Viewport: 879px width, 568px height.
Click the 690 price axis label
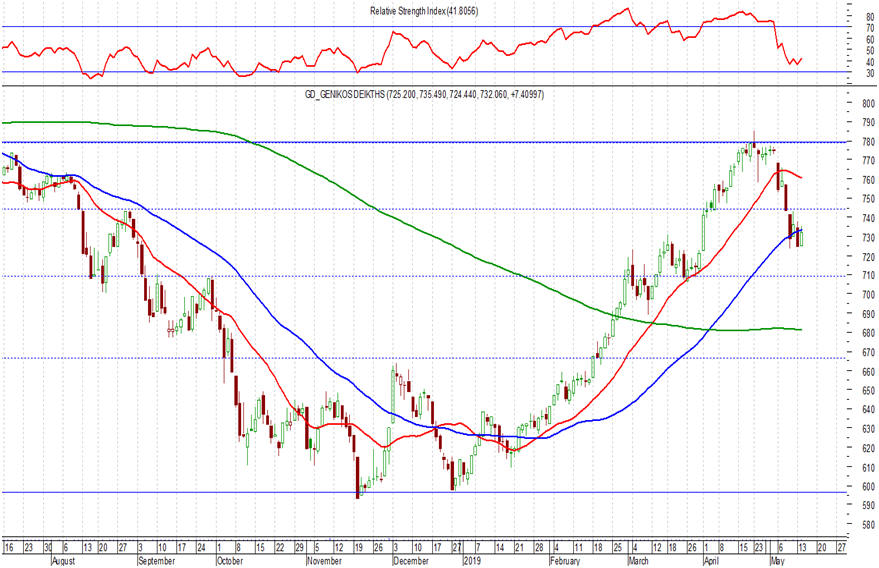(x=868, y=313)
